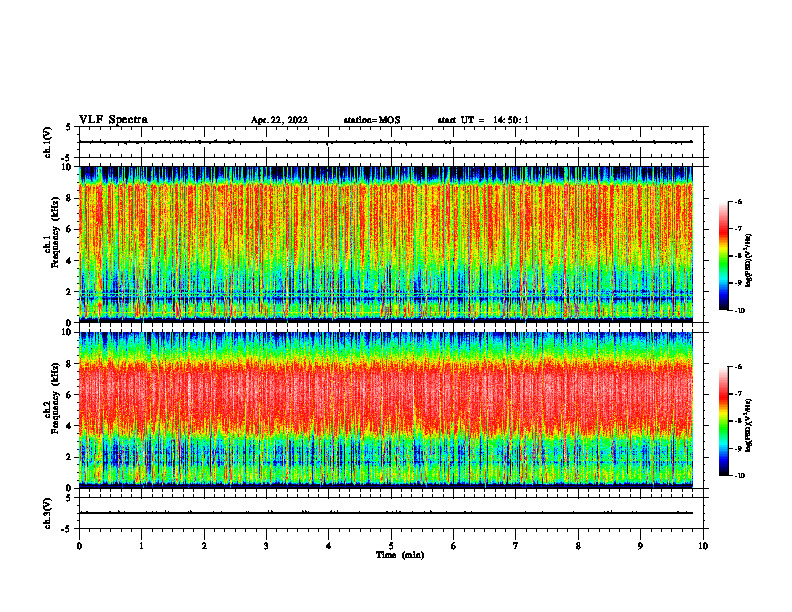Click the "4" tick on the Time axis
This screenshot has height=612, width=792.
point(329,546)
